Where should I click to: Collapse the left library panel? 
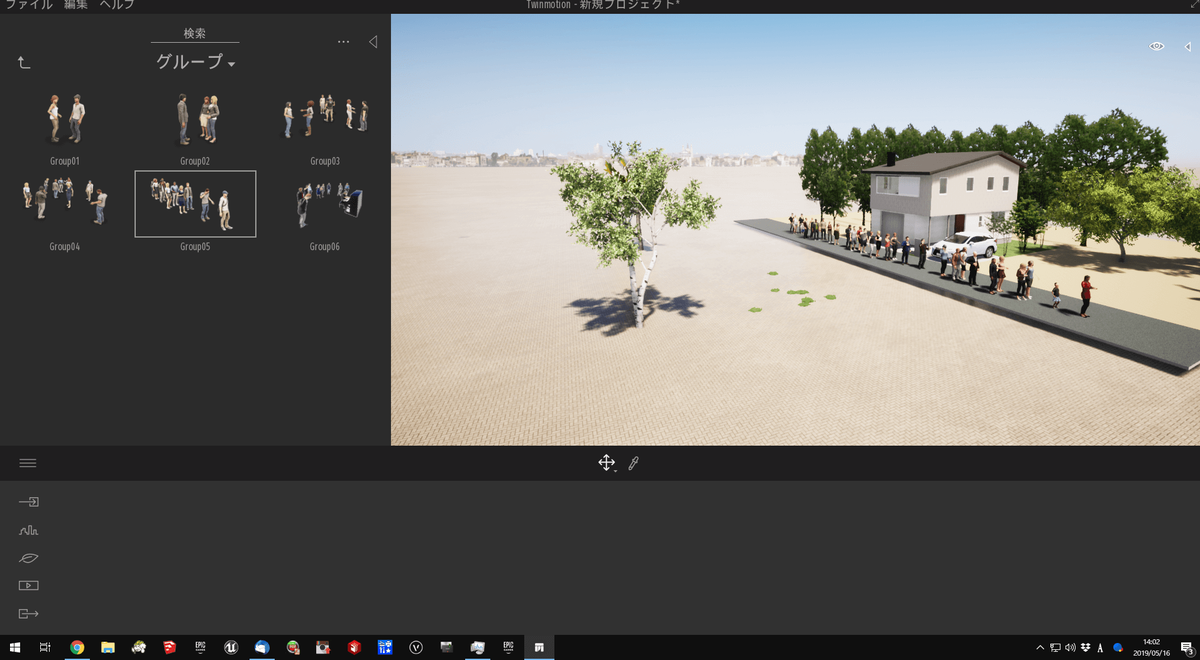coord(373,42)
